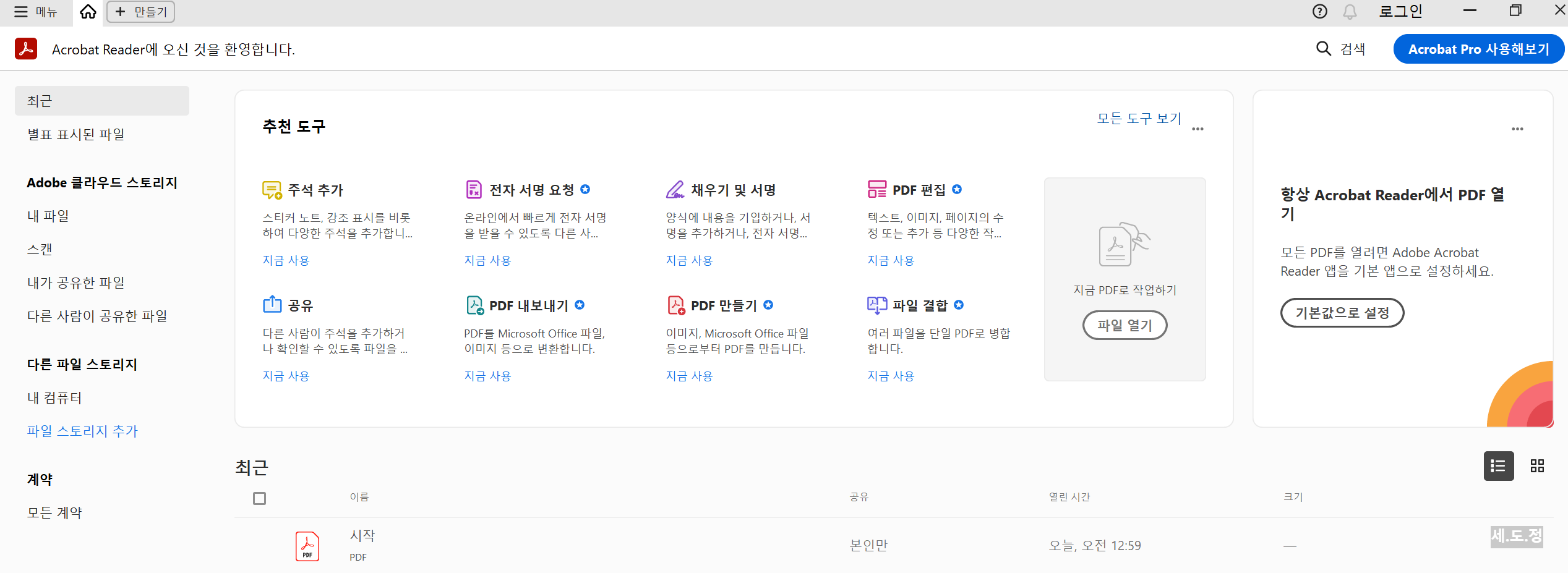Select the PDF 편집 icon
This screenshot has height=573, width=1568.
click(876, 189)
